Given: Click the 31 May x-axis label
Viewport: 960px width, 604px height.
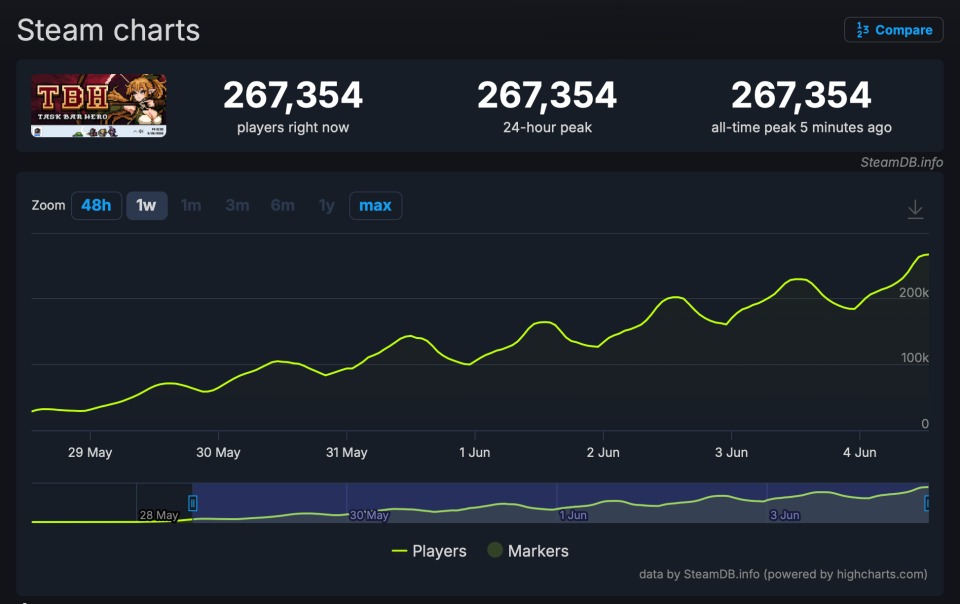Looking at the screenshot, I should [x=347, y=452].
